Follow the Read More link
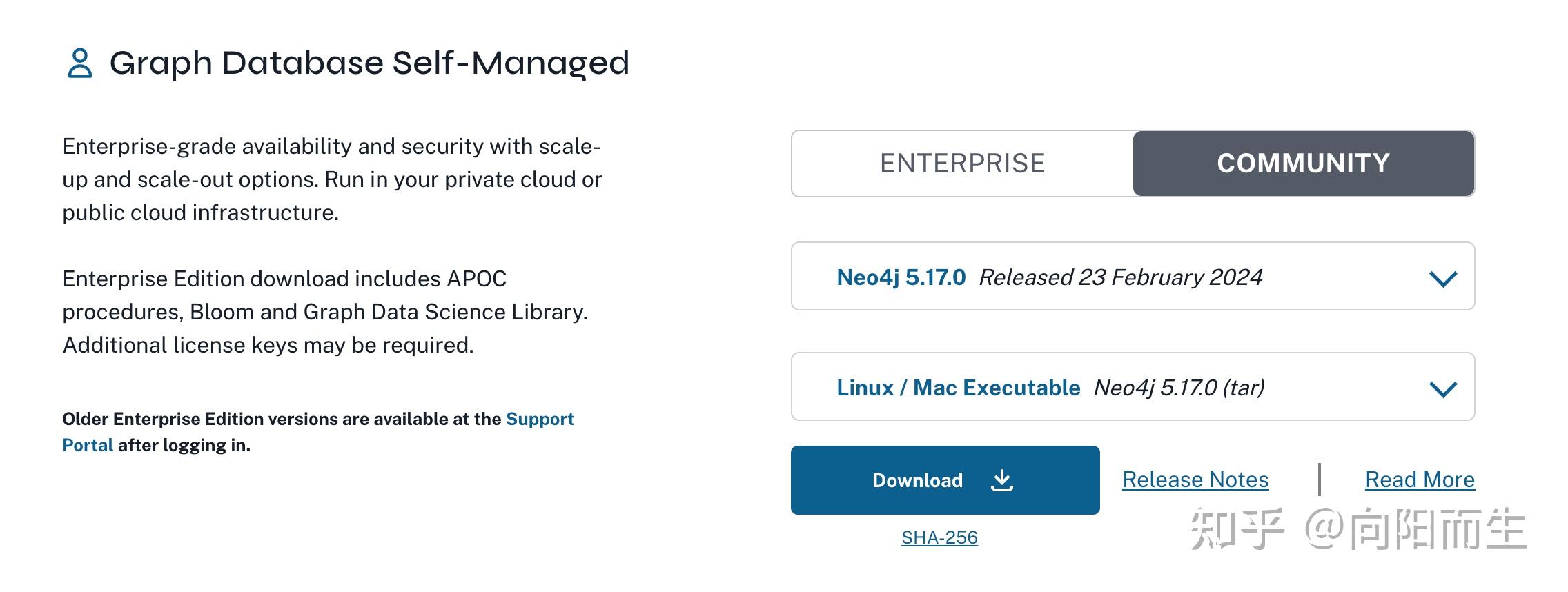 click(x=1419, y=480)
